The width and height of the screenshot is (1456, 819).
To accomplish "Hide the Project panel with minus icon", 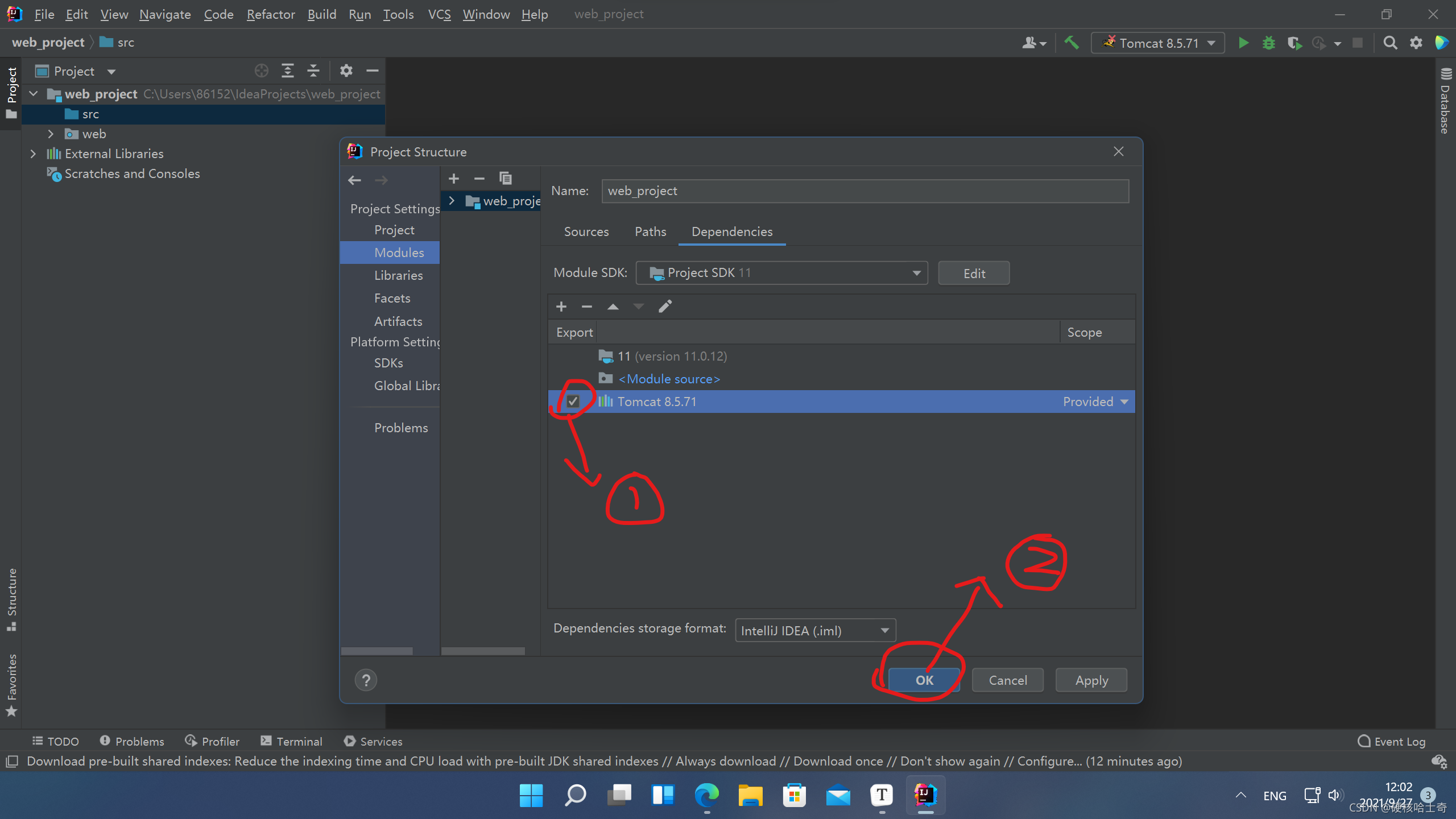I will pos(373,71).
